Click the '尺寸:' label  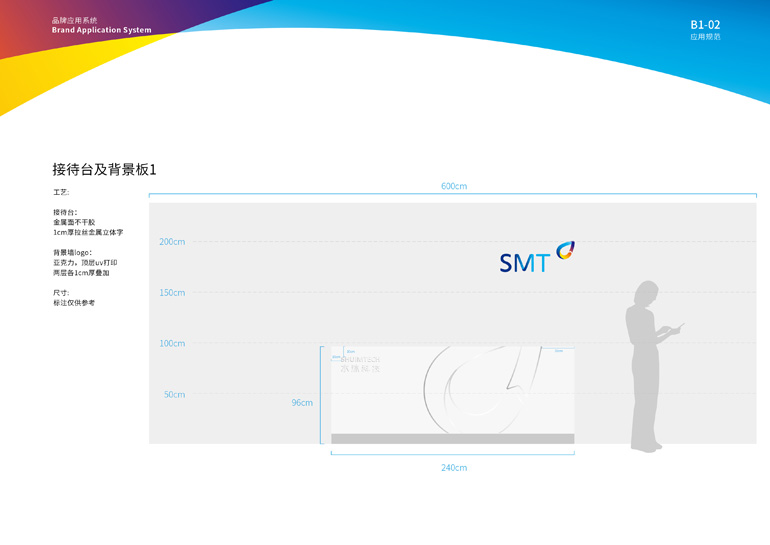pos(61,293)
